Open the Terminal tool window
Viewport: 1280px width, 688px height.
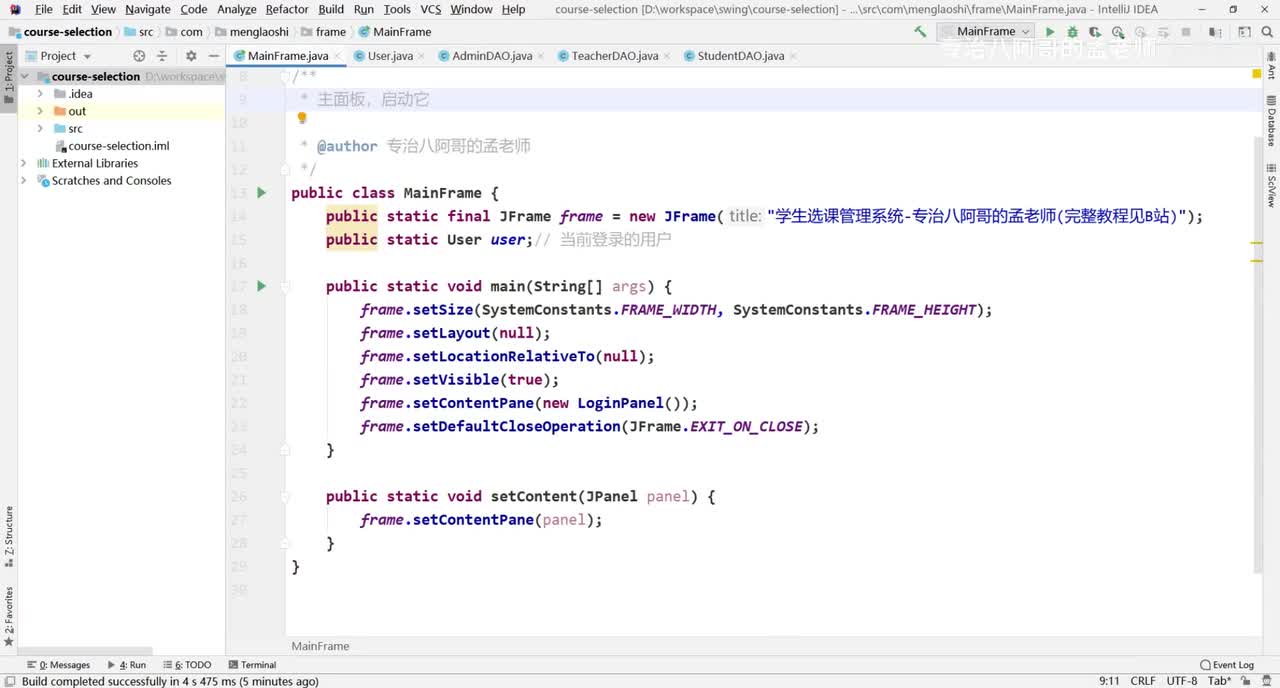click(251, 665)
